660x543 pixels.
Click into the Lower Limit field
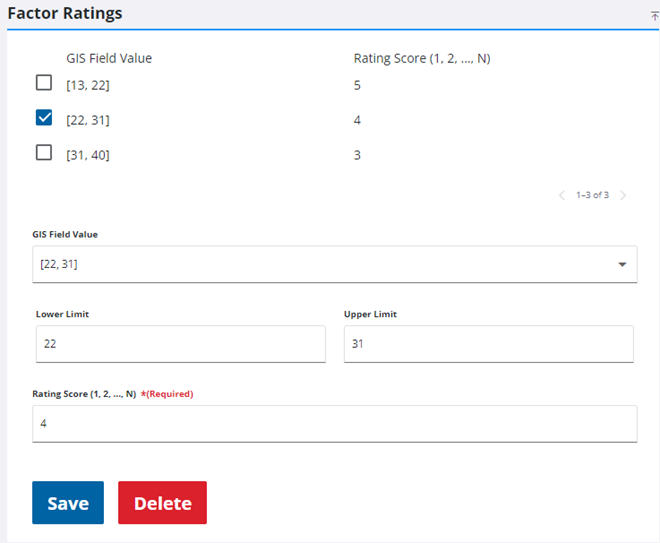click(180, 344)
